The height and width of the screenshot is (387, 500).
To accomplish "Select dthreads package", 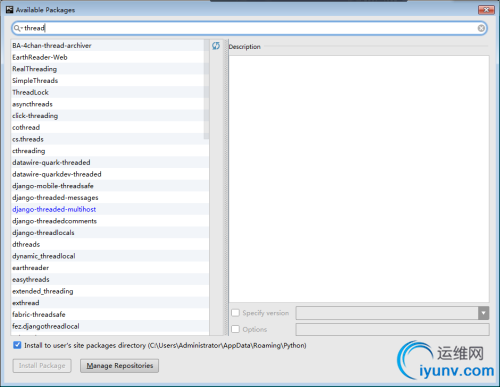I will click(x=110, y=244).
